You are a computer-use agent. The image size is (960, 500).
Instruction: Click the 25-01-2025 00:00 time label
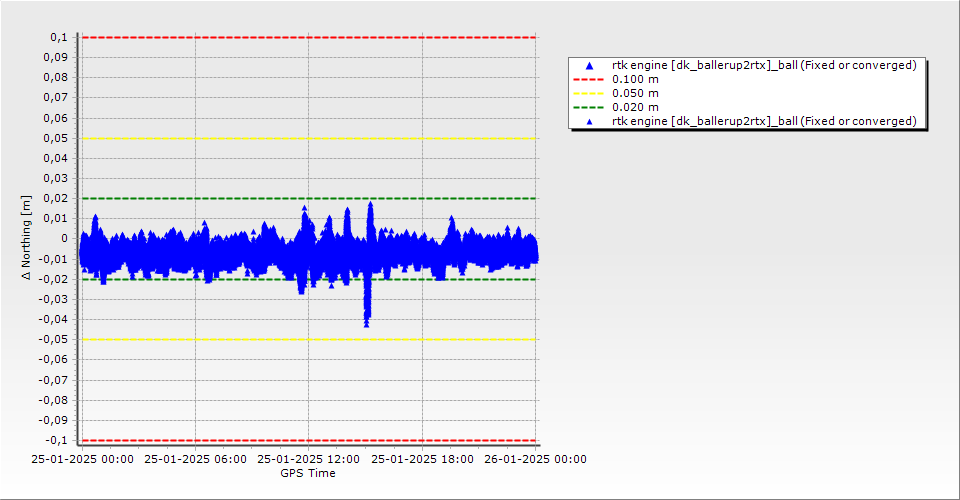[83, 459]
